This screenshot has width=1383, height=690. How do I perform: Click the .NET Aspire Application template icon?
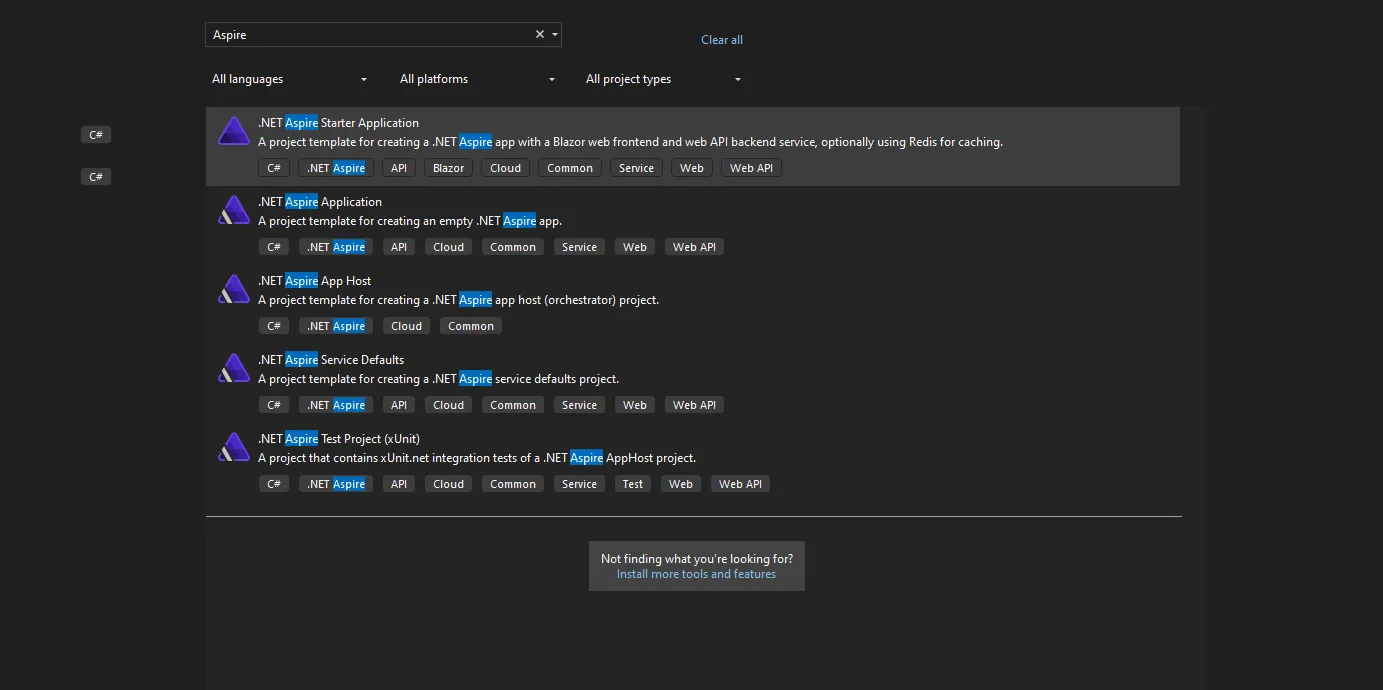[x=233, y=211]
